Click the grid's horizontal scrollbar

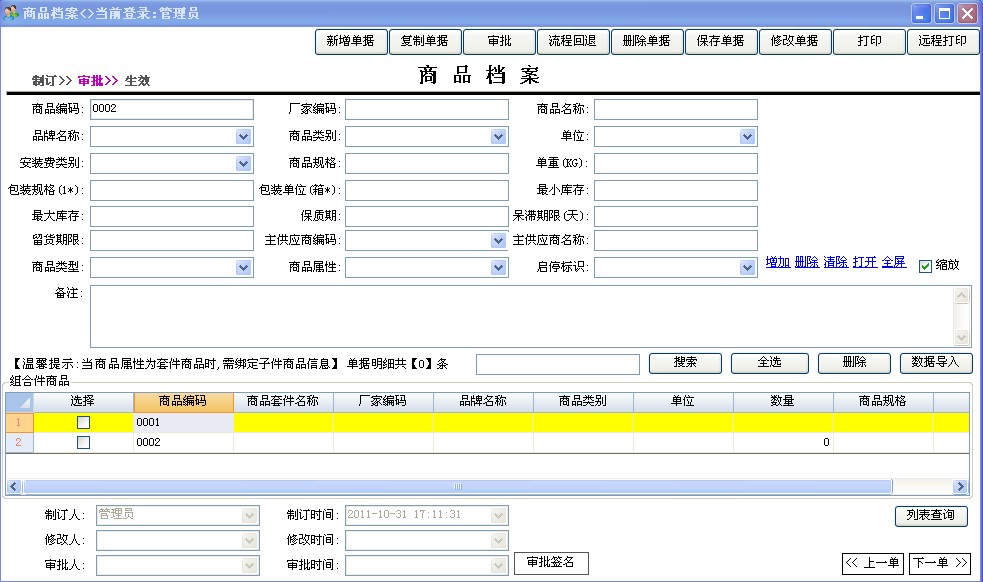457,487
